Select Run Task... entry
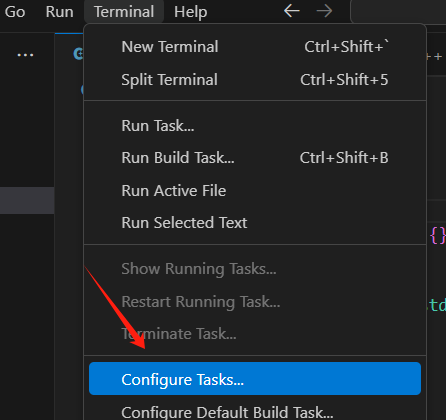 (x=255, y=126)
